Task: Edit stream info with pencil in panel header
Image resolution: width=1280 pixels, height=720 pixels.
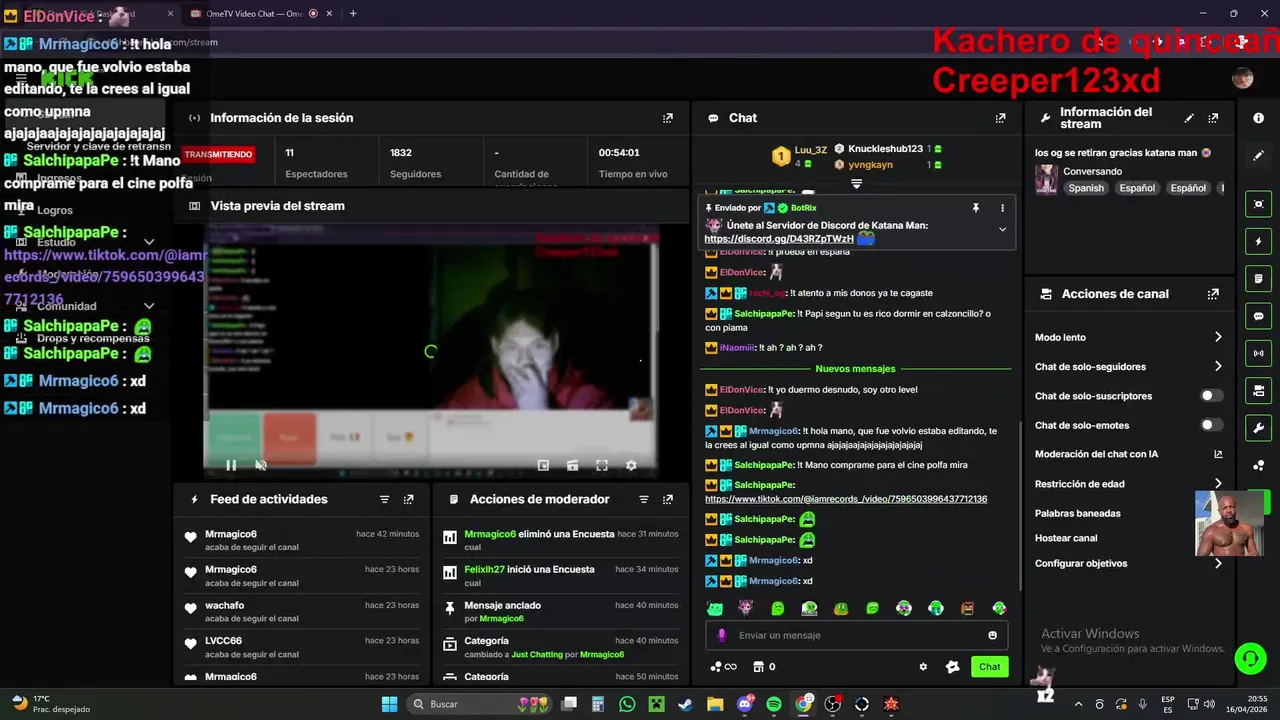Action: click(1189, 118)
